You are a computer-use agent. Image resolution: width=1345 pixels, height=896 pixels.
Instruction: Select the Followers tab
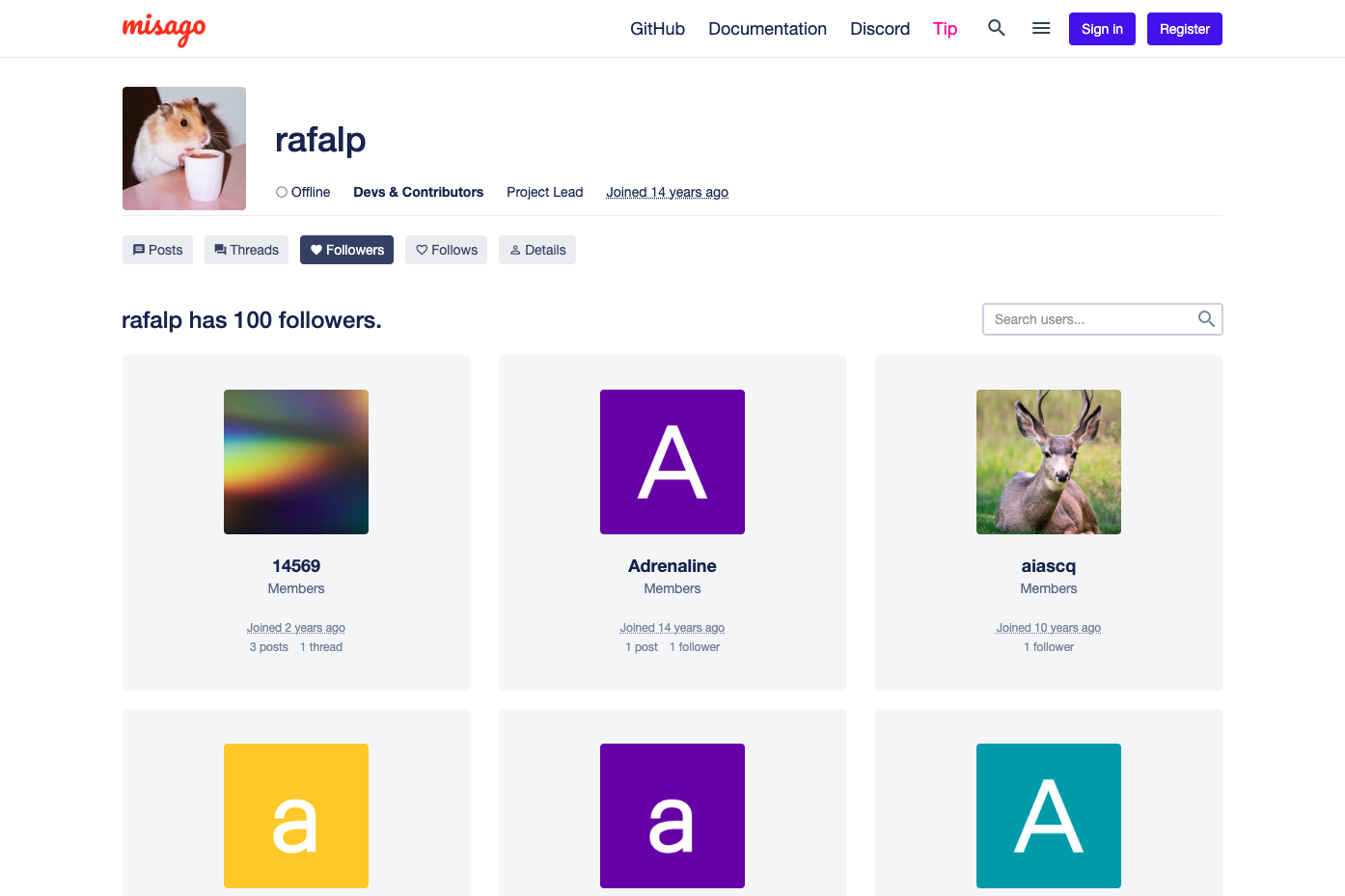(x=346, y=250)
